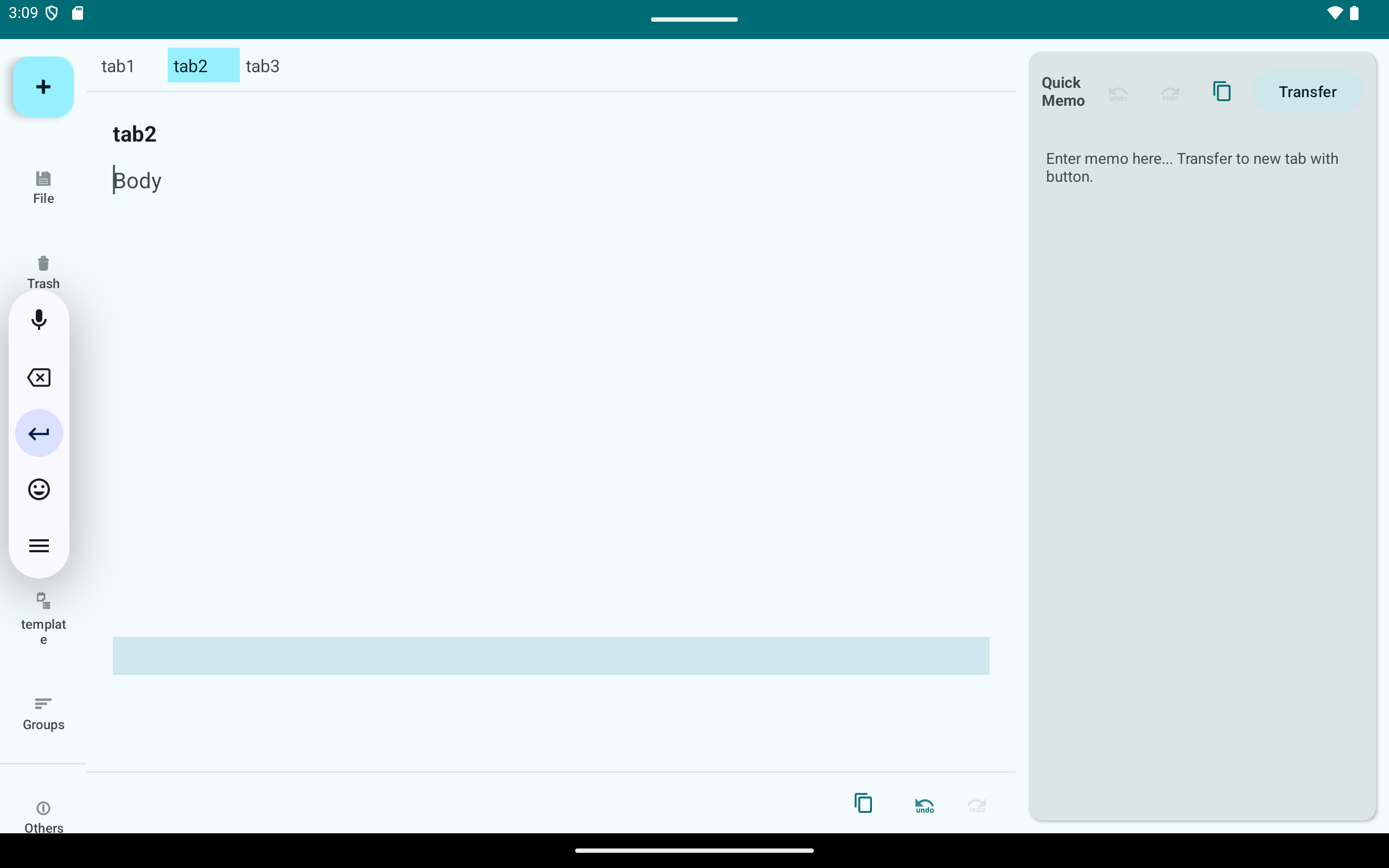The image size is (1389, 868).
Task: Copy the note with bottom copy icon
Action: 863,803
